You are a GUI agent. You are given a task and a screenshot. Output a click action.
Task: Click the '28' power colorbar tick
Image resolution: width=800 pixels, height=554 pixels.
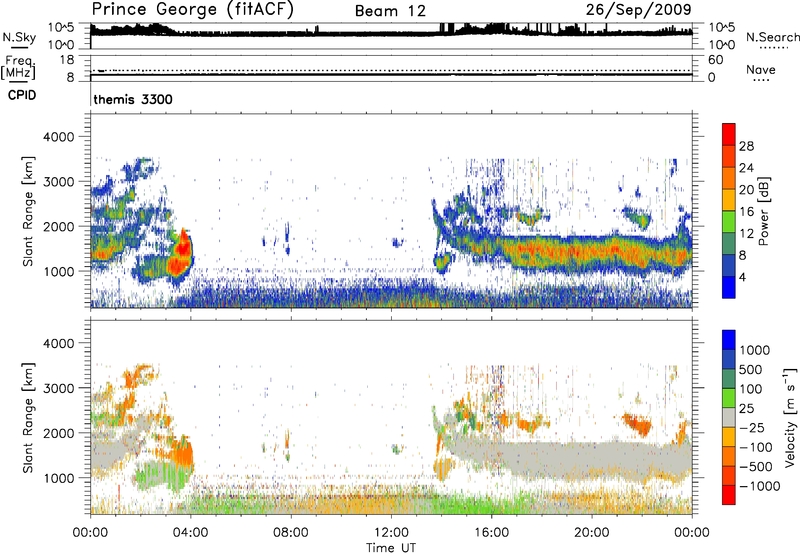coord(746,146)
